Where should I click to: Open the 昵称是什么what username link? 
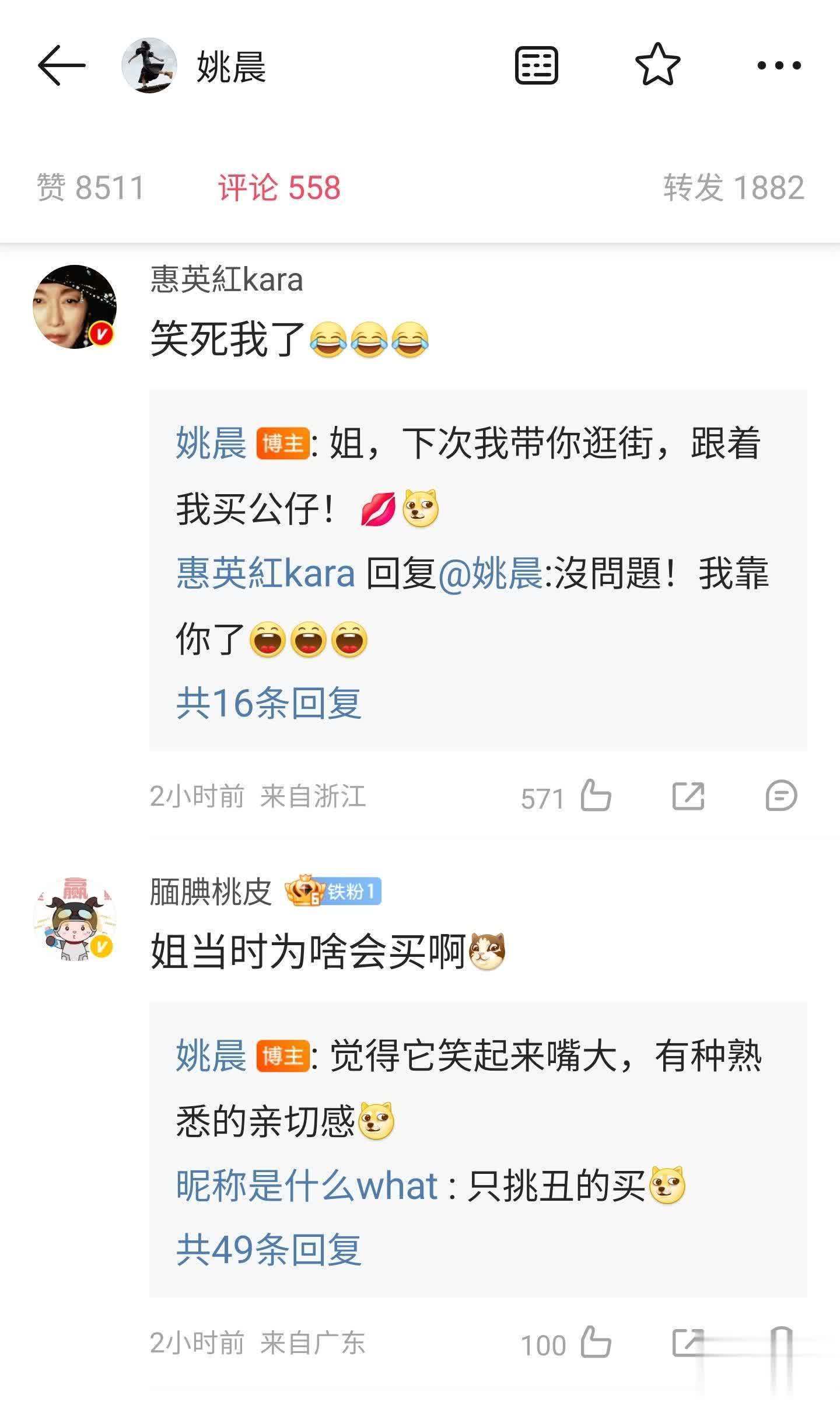[x=307, y=1186]
